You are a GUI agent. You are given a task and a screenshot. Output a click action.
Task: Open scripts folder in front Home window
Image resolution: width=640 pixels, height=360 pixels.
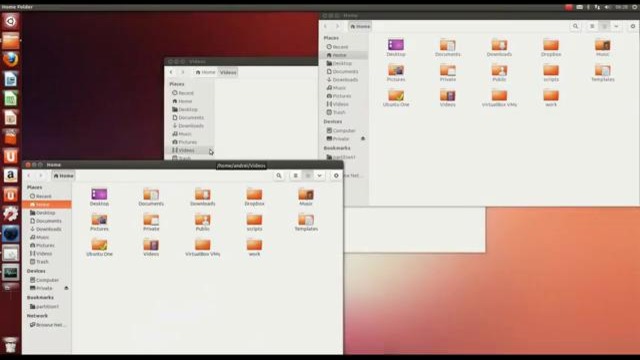click(254, 222)
